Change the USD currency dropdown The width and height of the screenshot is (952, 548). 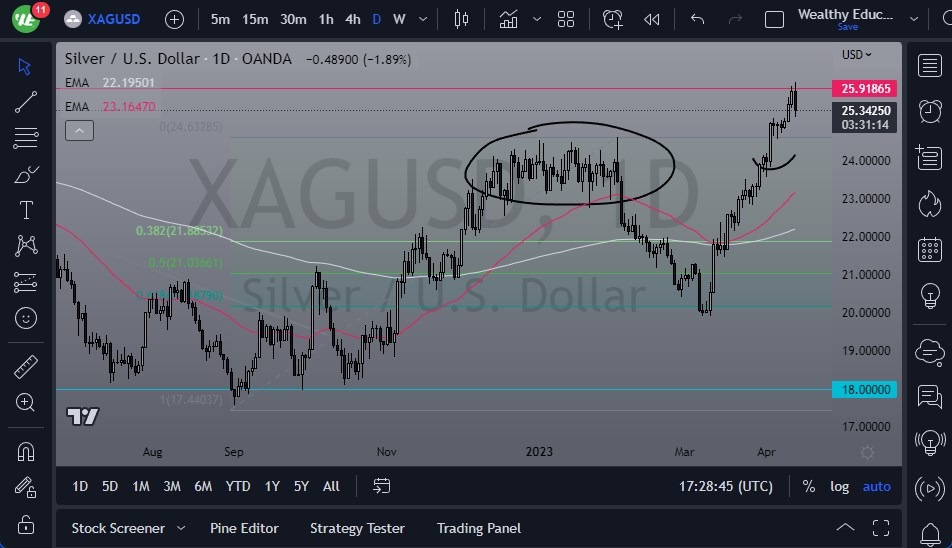[856, 55]
